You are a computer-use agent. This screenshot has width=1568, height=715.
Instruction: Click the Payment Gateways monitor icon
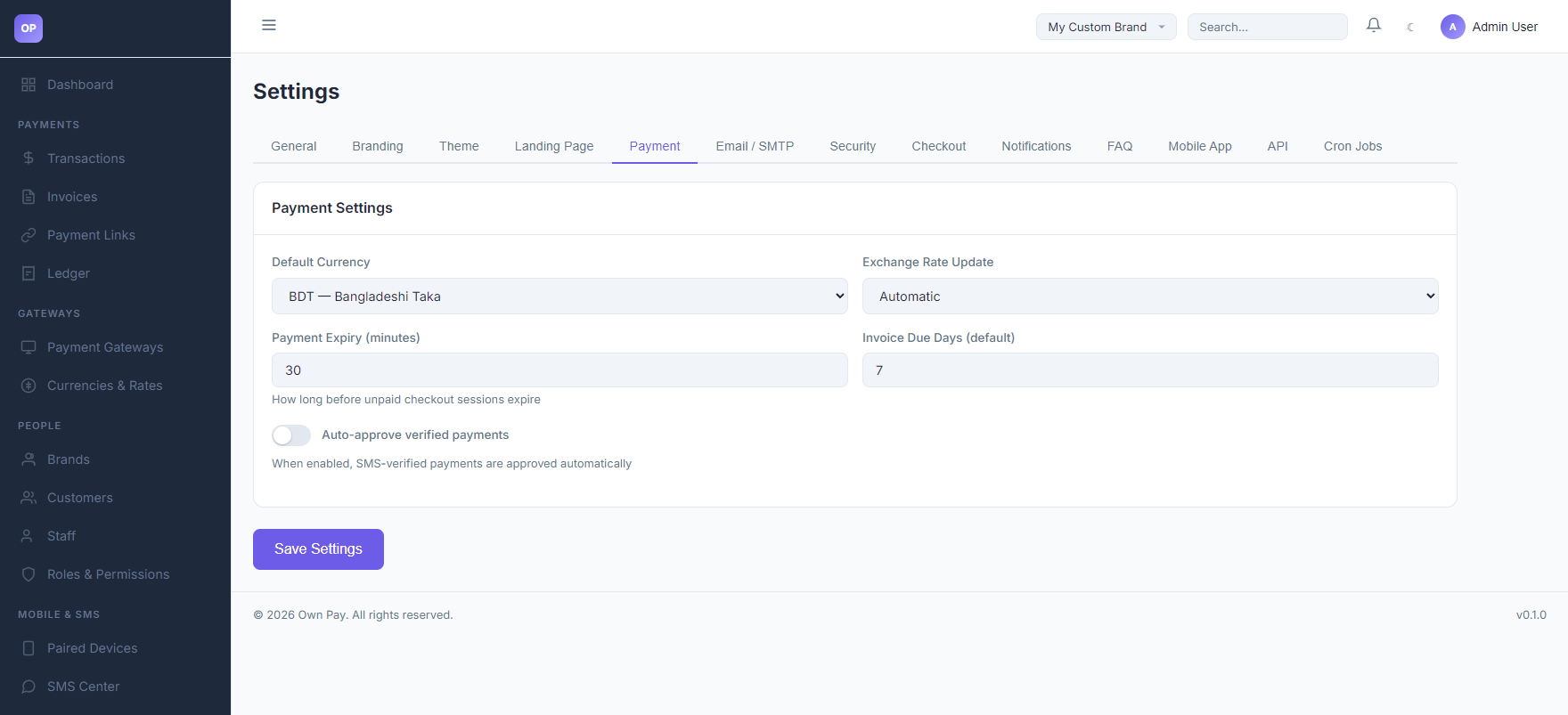tap(29, 347)
